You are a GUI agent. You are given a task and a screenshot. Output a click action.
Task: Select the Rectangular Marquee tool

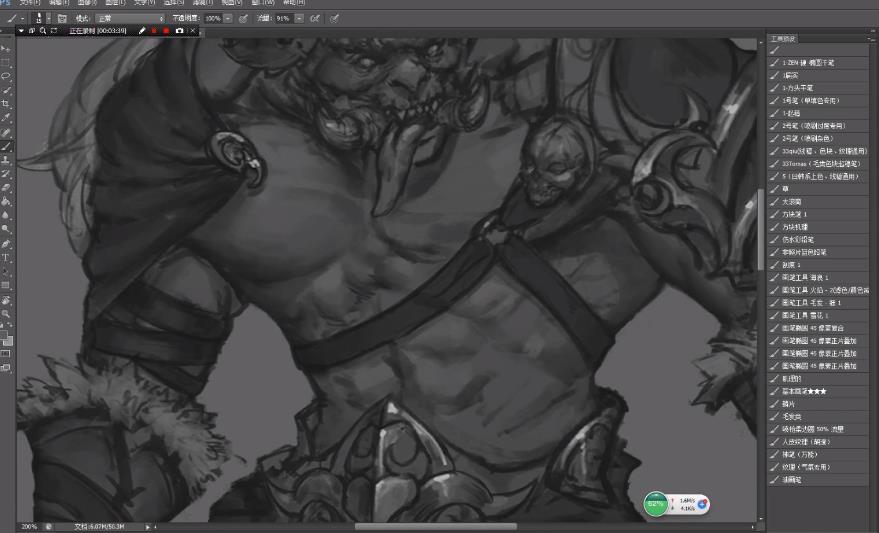(6, 62)
